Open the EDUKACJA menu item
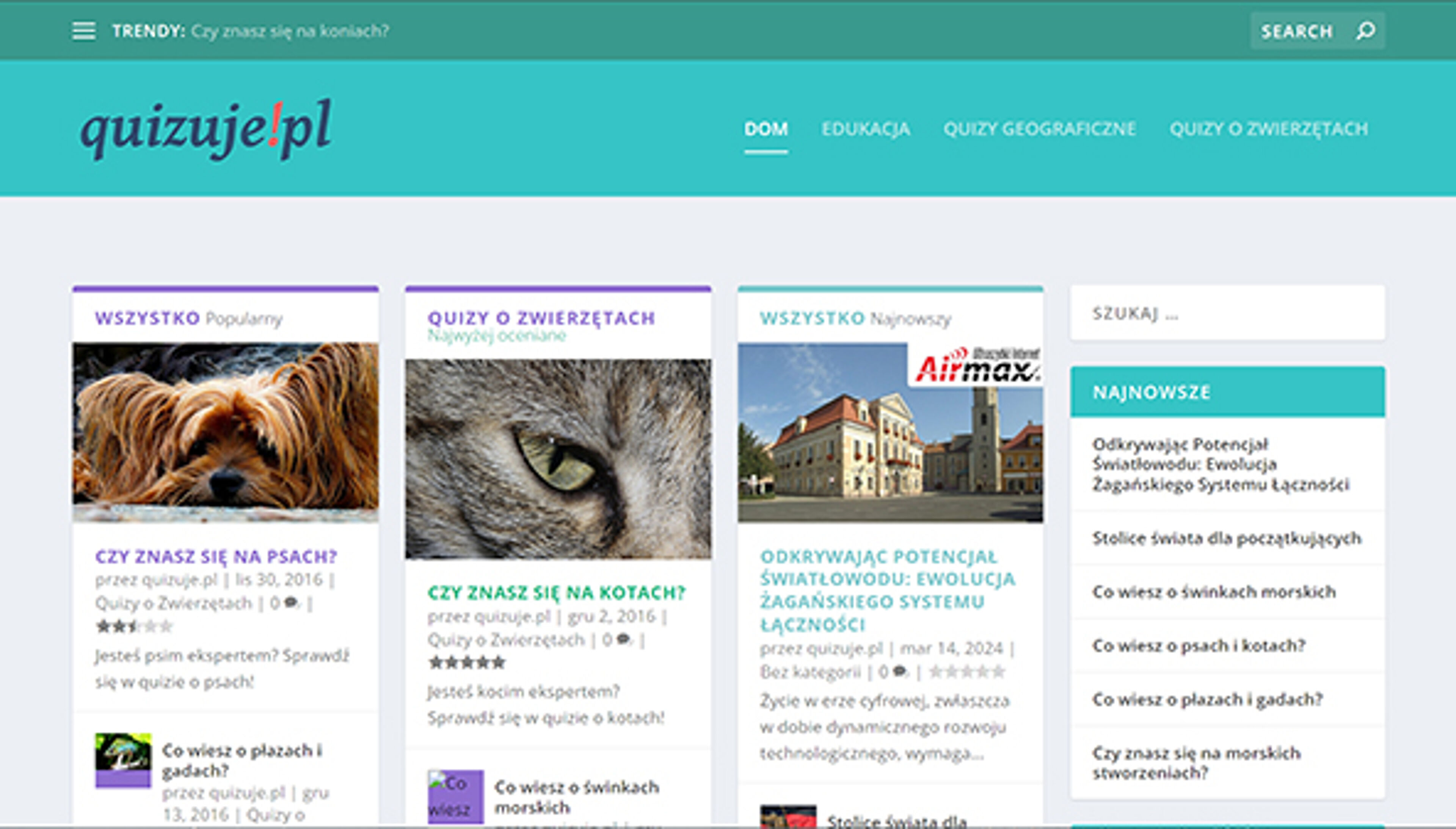1456x829 pixels. [x=865, y=130]
